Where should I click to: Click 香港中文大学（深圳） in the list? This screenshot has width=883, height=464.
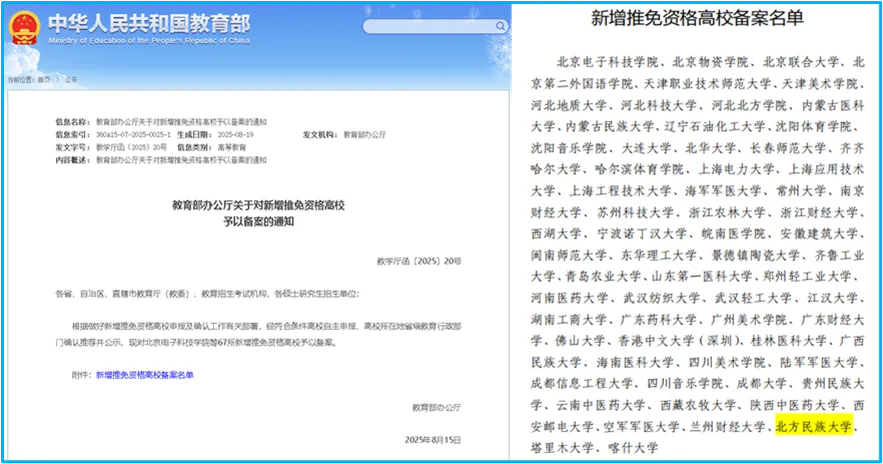[x=681, y=341]
